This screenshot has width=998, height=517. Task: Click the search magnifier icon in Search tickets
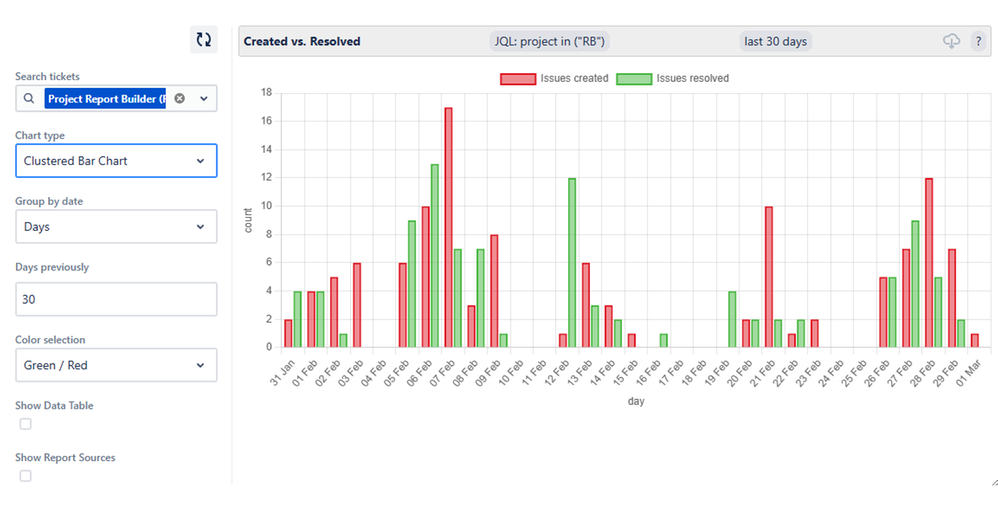coord(29,99)
